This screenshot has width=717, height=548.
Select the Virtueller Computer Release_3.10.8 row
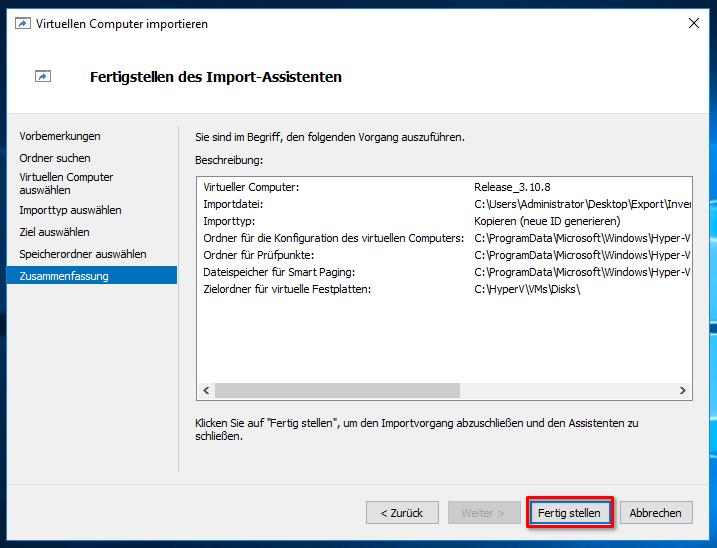(x=445, y=187)
